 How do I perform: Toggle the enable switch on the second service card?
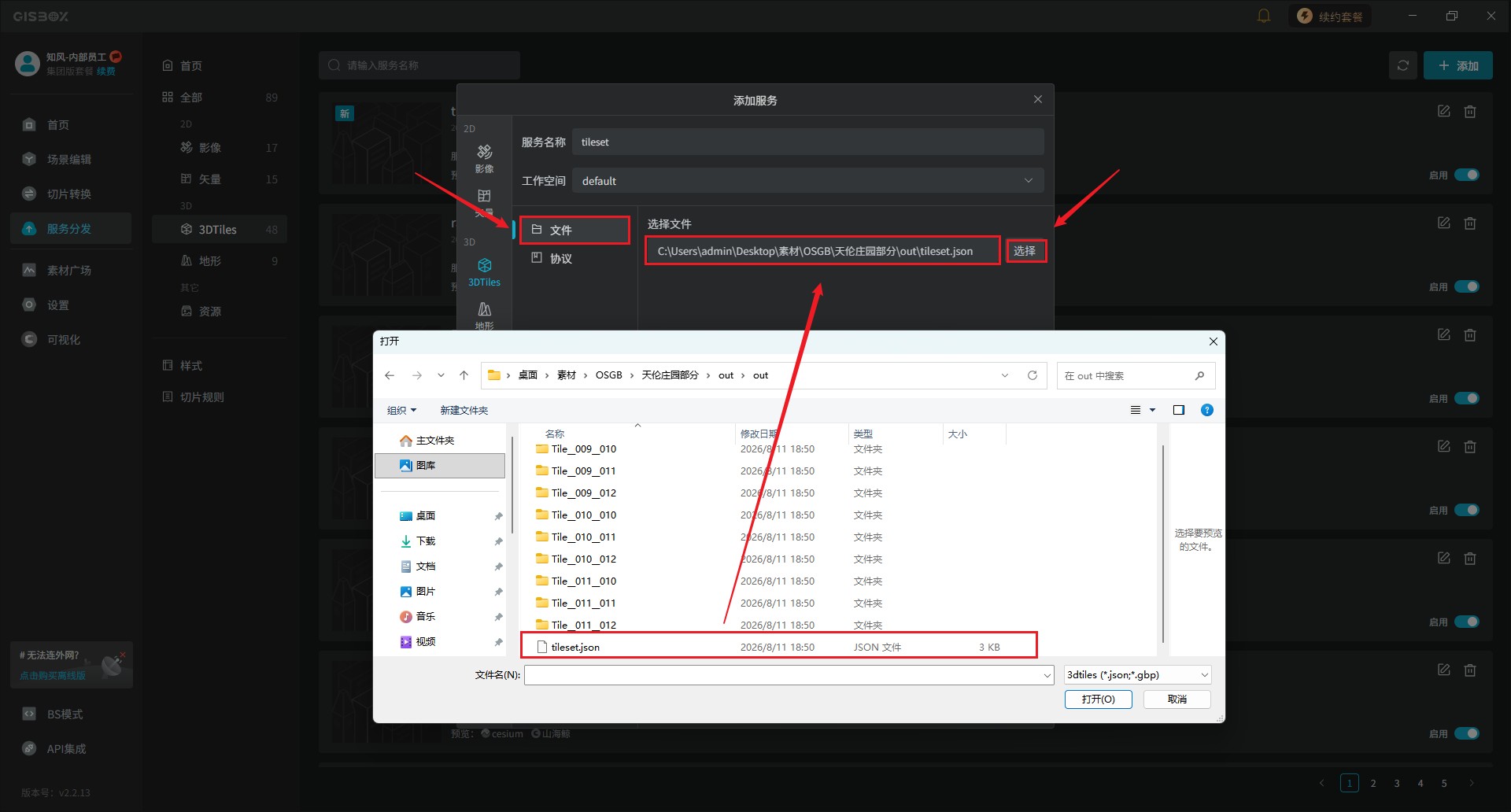(1467, 286)
